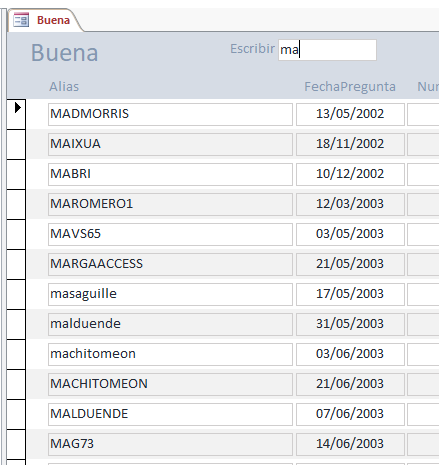Click the lowercase machitomeon alias field
The image size is (439, 465).
tap(170, 354)
